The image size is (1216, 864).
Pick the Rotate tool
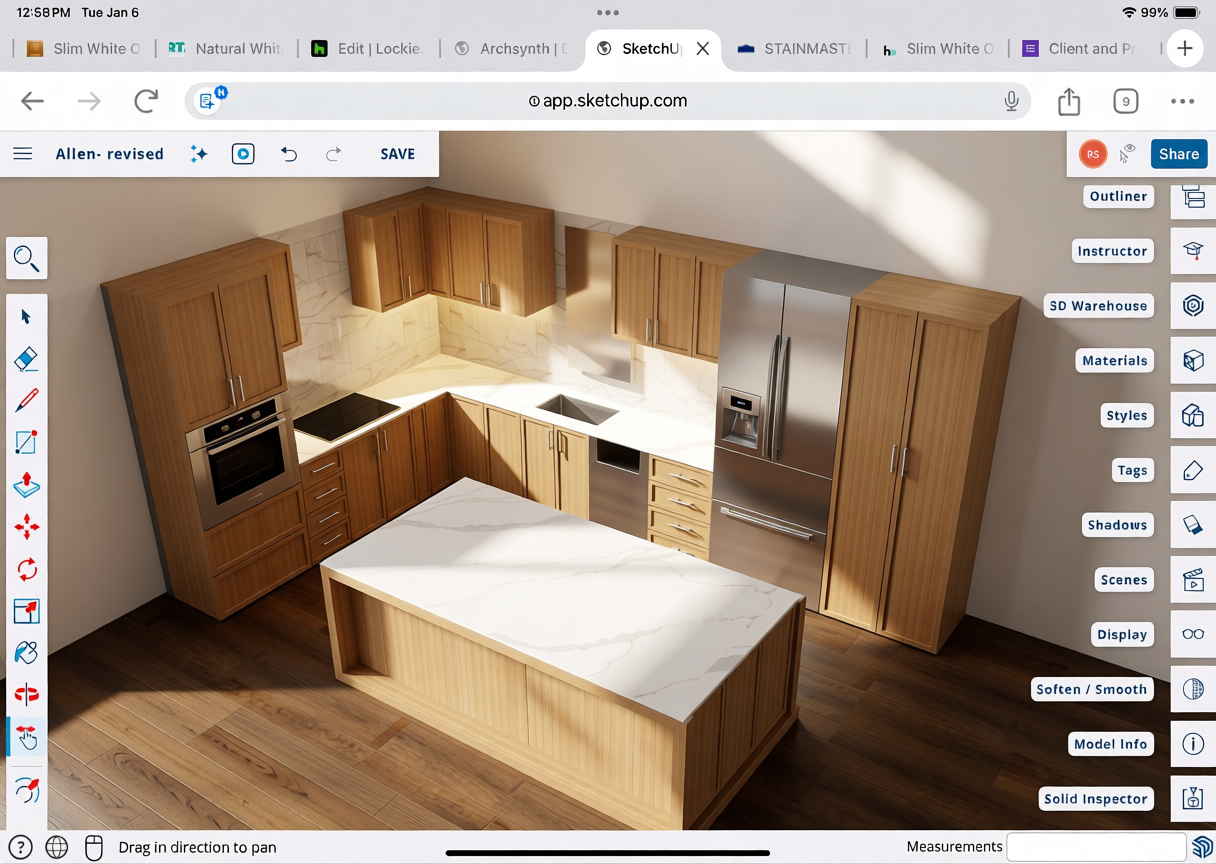(x=27, y=569)
